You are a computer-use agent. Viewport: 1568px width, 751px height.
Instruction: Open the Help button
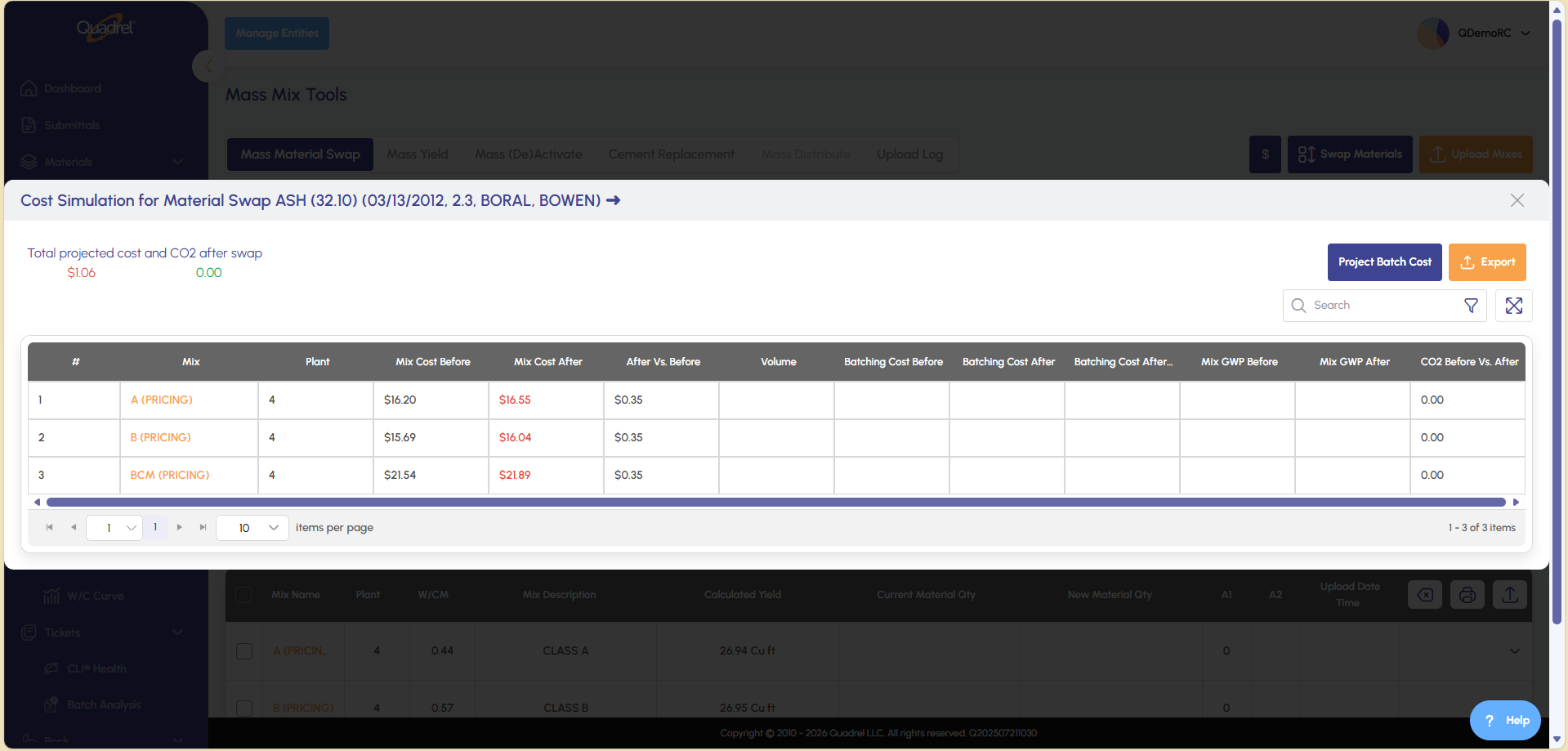tap(1505, 720)
